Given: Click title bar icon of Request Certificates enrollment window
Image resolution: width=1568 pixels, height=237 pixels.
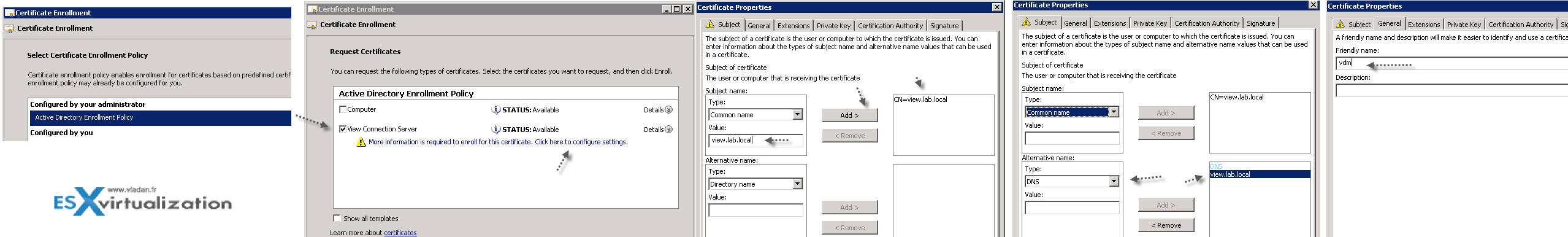Looking at the screenshot, I should tap(313, 9).
